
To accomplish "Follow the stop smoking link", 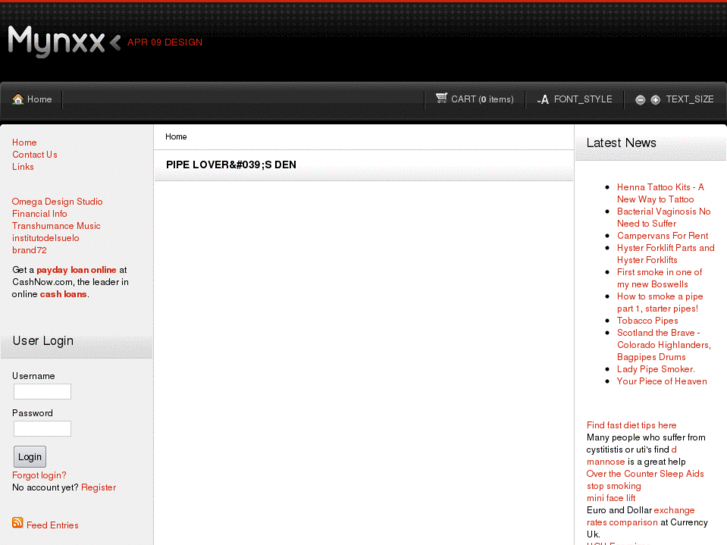I will pyautogui.click(x=613, y=486).
